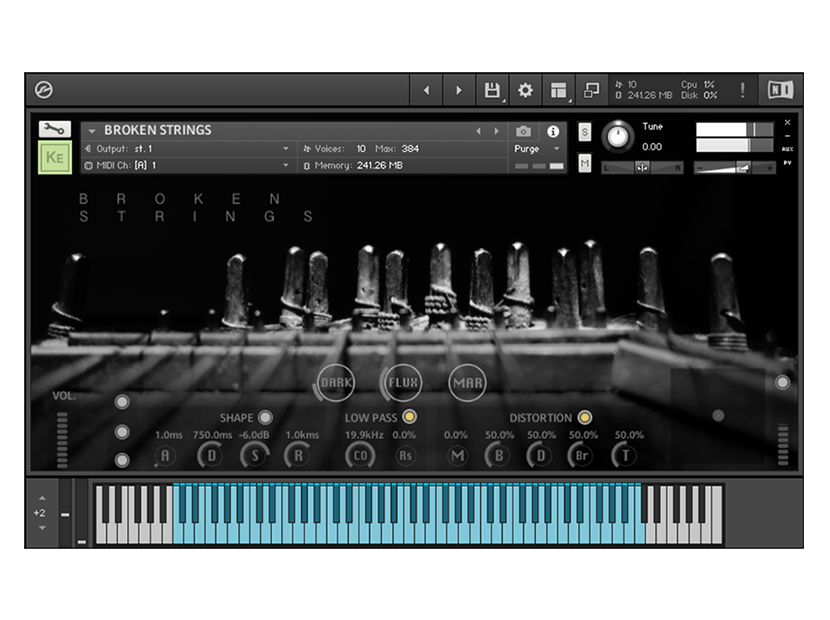Viewport: 830px width, 620px height.
Task: Click the Rs resonance knob
Action: 405,456
